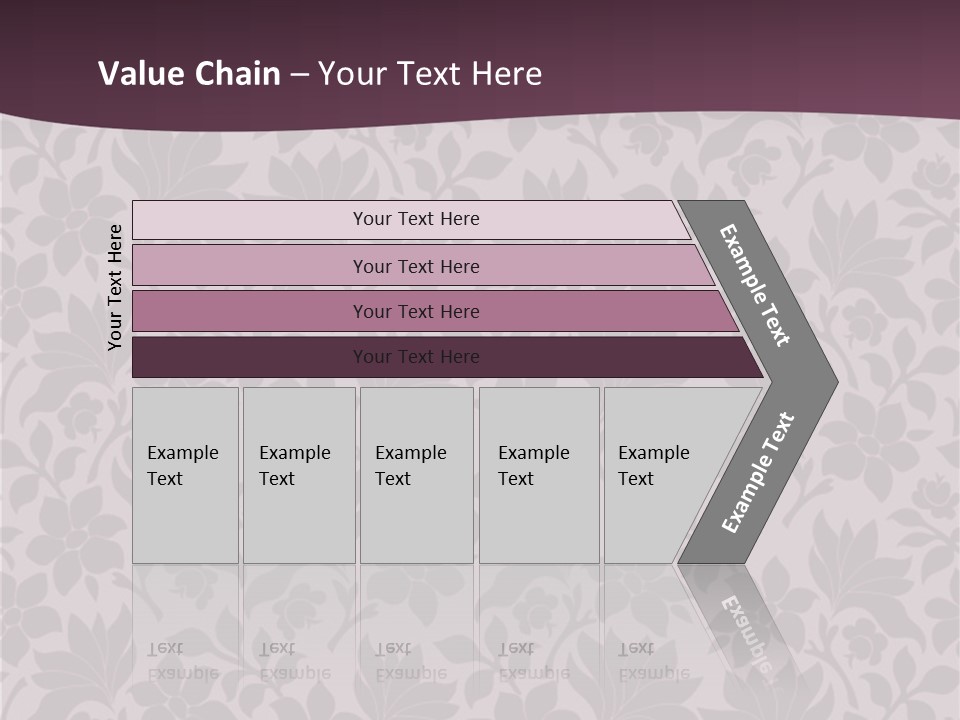
Task: Select the first gray Example Text box
Action: (185, 475)
